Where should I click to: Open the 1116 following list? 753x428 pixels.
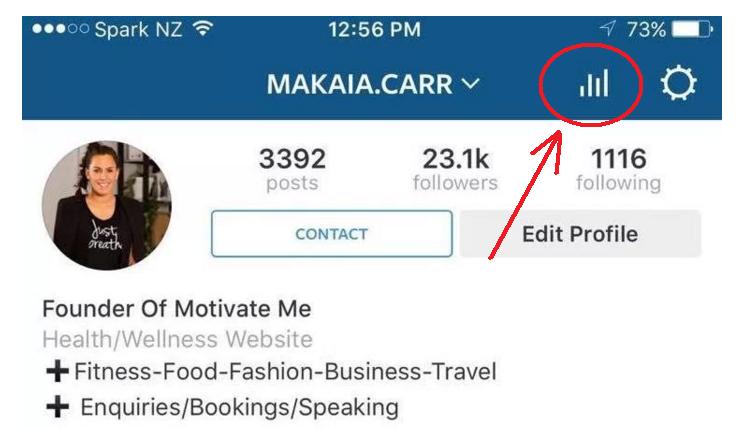click(619, 170)
